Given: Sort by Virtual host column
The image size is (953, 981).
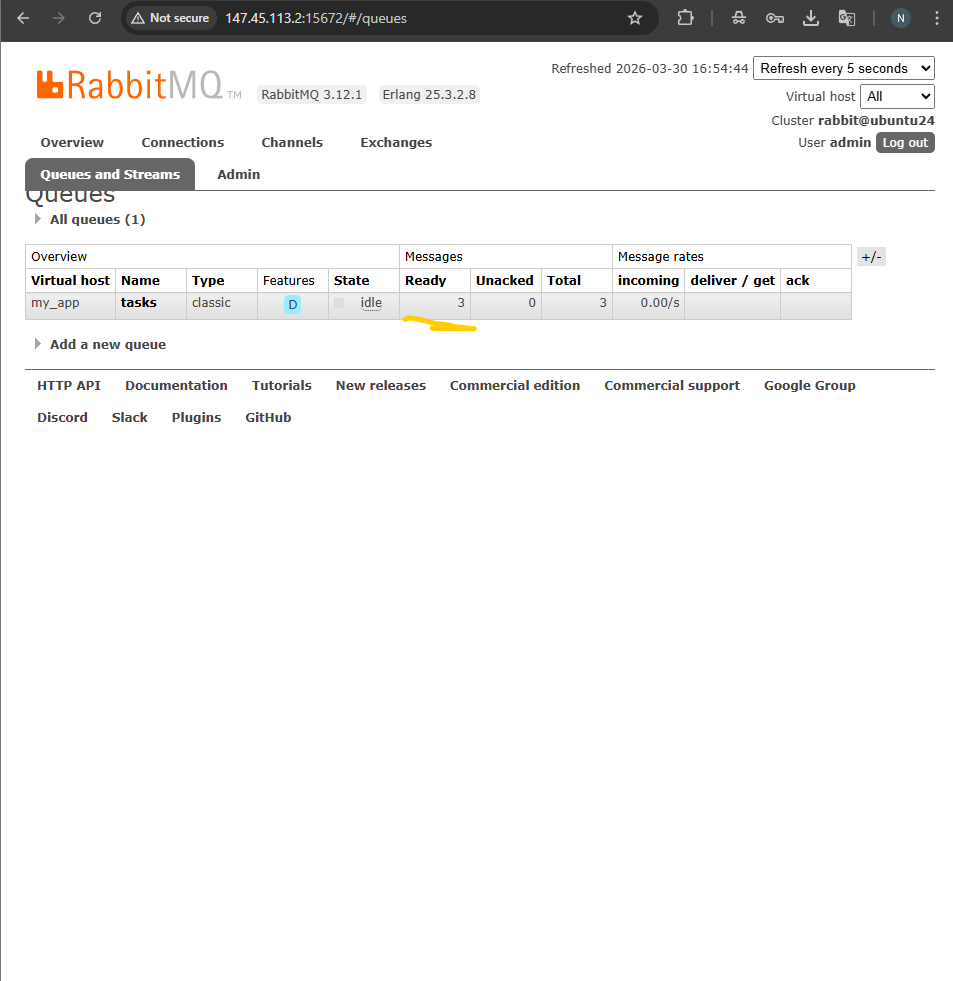Looking at the screenshot, I should click(70, 281).
